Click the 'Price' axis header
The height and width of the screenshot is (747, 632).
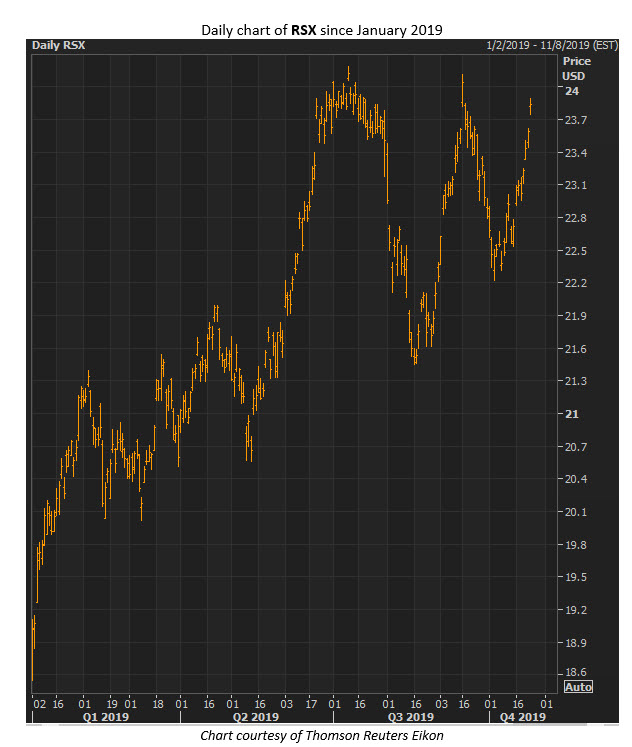pos(576,61)
